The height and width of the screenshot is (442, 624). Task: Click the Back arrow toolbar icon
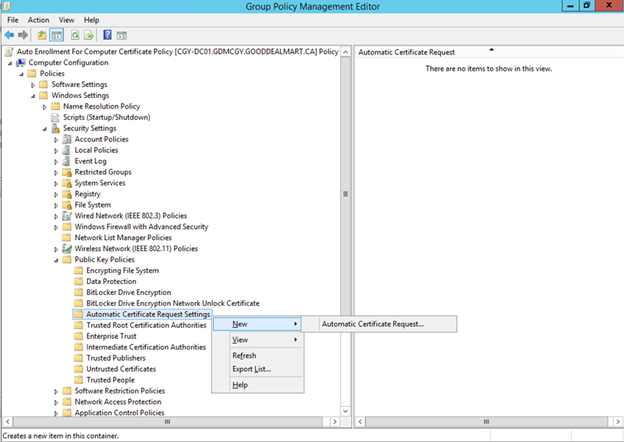click(9, 34)
